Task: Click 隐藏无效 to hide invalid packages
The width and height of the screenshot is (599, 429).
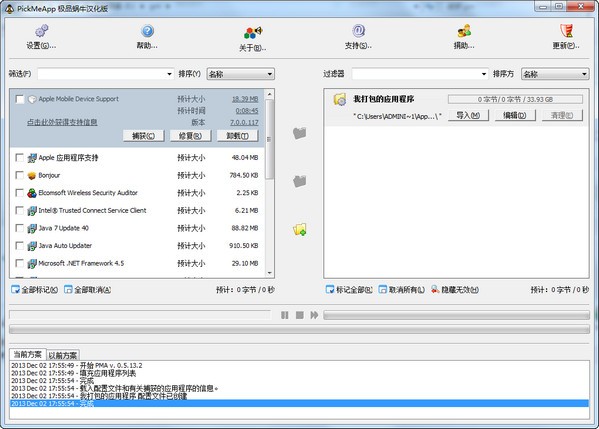Action: (x=455, y=290)
